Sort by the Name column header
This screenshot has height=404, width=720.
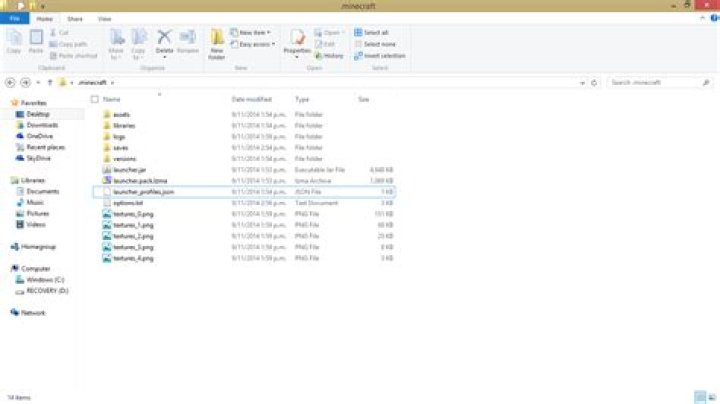click(112, 99)
